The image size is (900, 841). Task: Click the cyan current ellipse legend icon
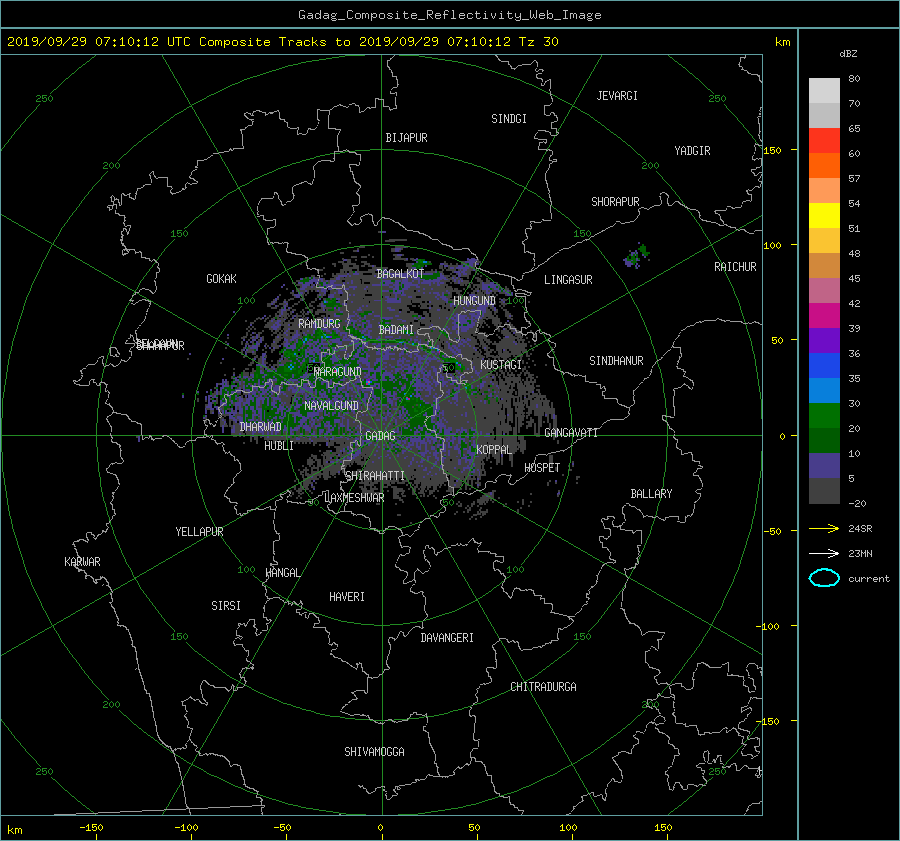(824, 578)
